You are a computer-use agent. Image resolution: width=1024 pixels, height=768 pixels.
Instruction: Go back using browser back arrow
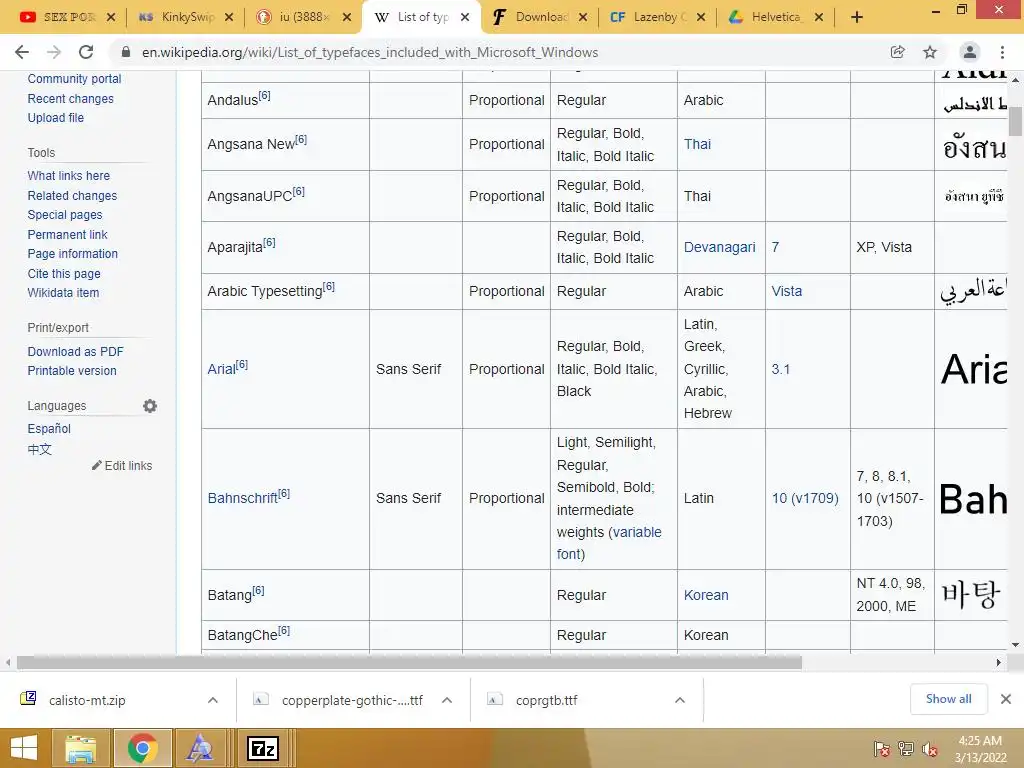22,52
